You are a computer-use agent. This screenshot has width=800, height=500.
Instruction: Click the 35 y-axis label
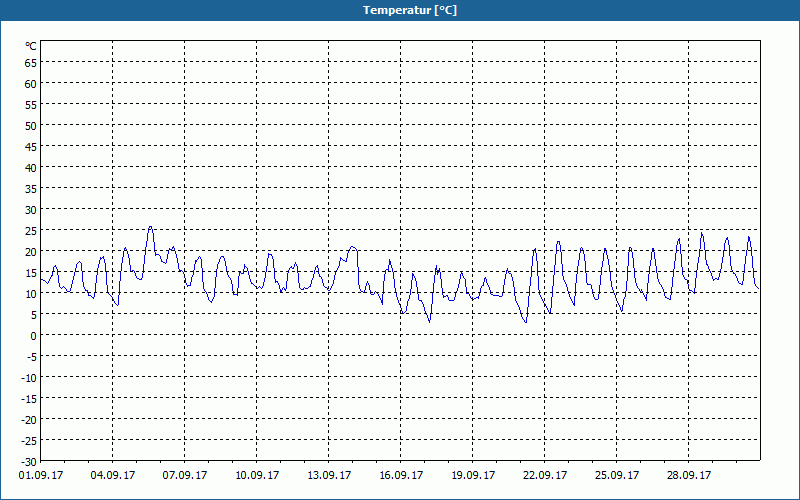coord(31,189)
